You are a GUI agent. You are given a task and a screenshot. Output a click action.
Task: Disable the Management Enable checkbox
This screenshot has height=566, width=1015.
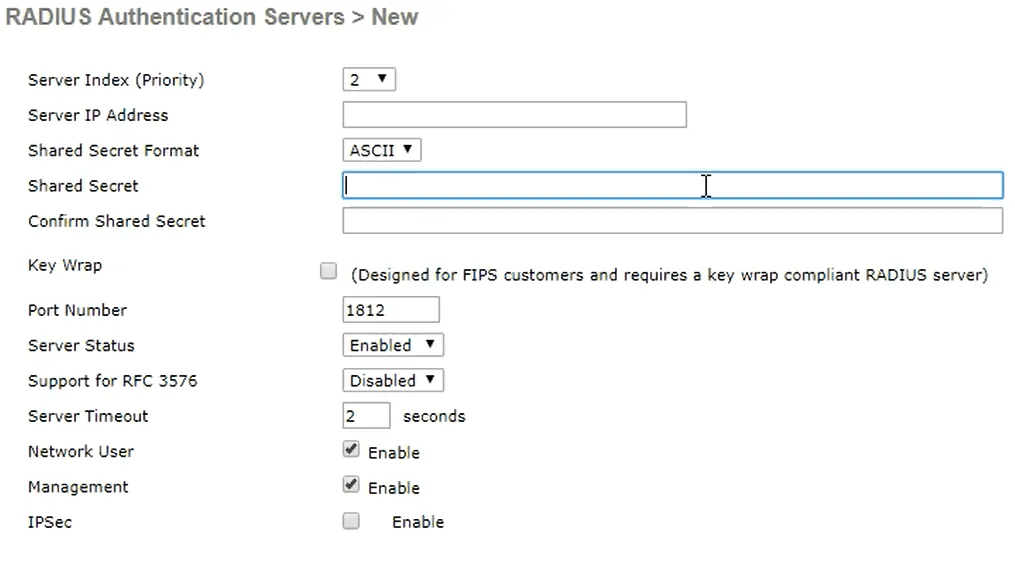click(x=351, y=485)
